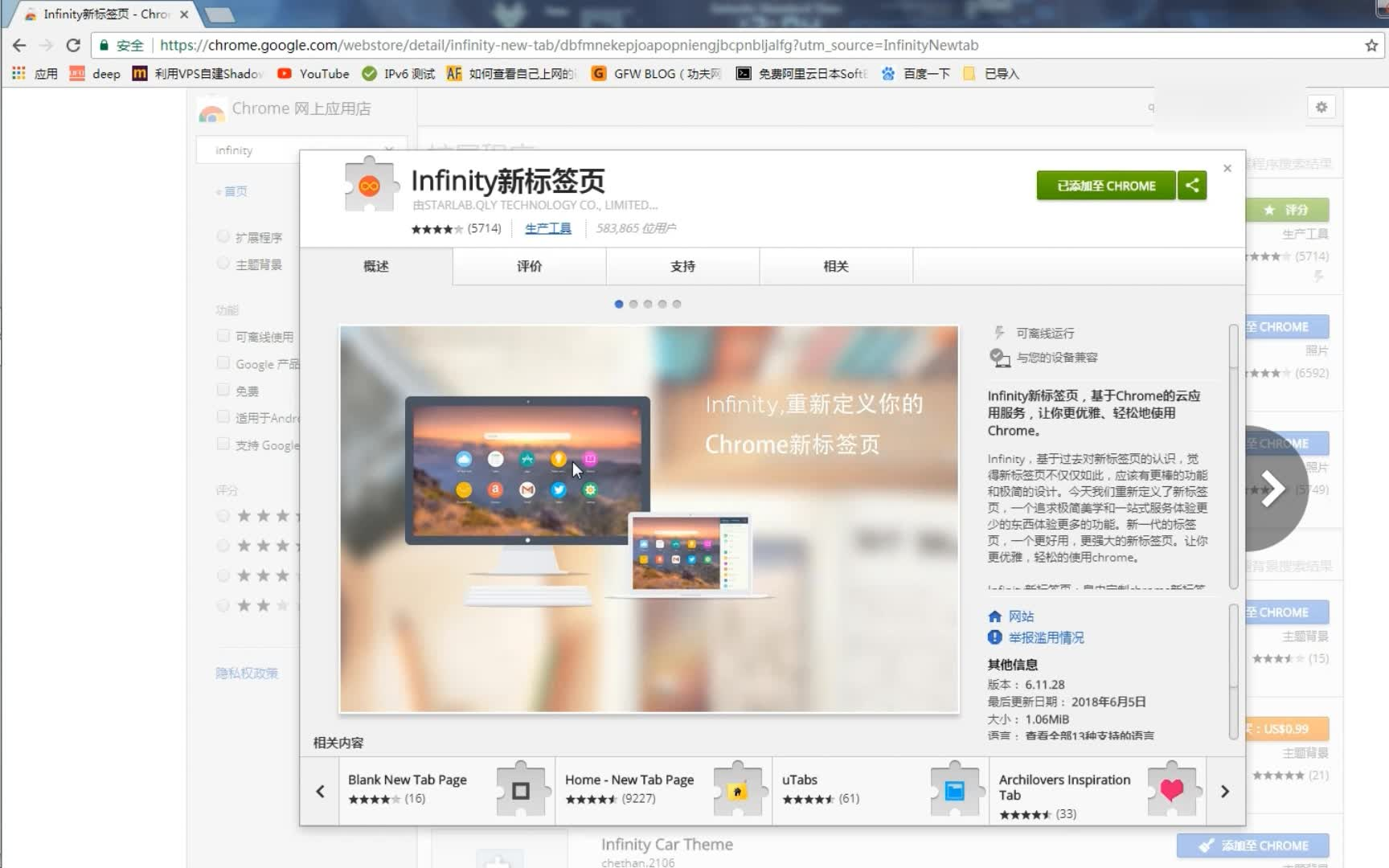
Task: Switch to the 评价 tab
Action: 529,266
